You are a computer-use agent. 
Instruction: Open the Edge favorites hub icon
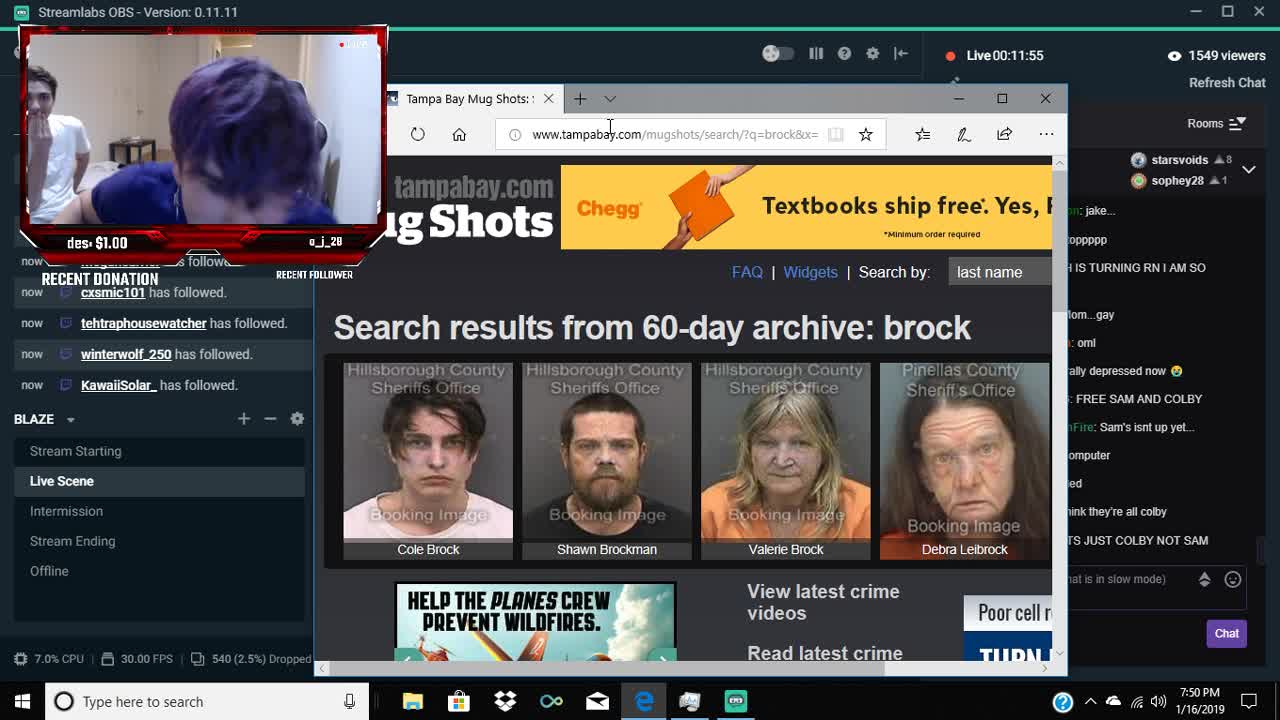tap(923, 134)
